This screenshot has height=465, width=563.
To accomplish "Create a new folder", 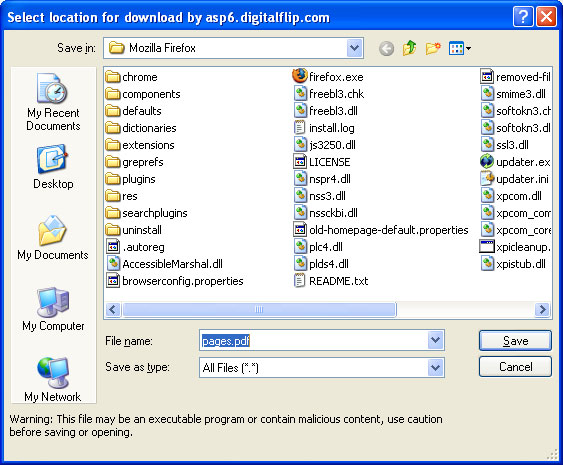I will click(433, 48).
